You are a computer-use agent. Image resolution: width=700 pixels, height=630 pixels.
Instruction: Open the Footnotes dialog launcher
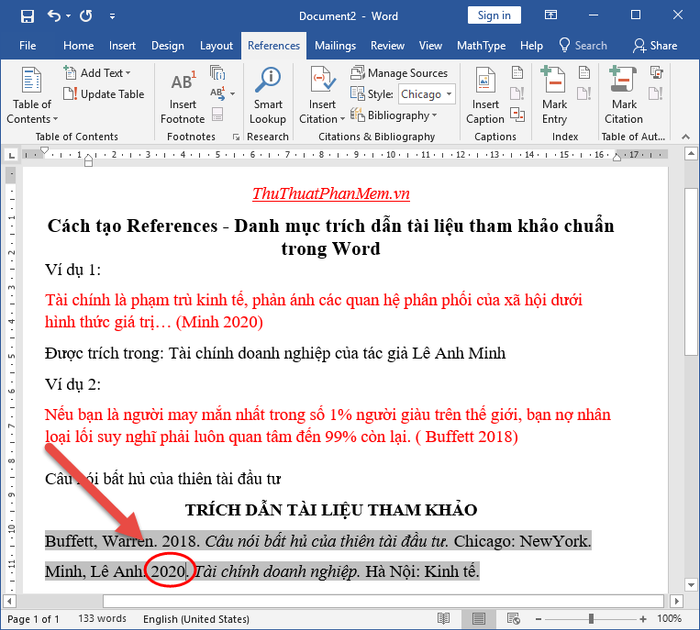click(236, 137)
